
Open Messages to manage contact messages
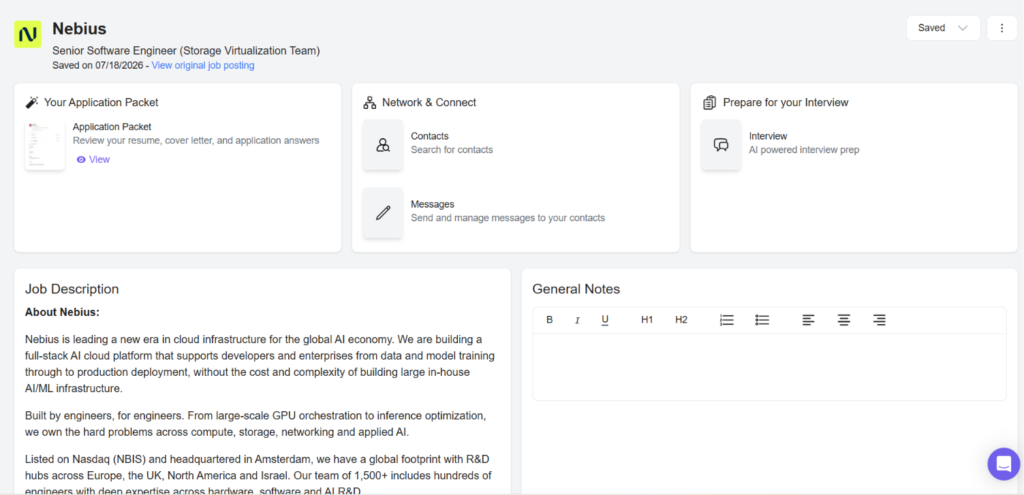[x=507, y=211]
